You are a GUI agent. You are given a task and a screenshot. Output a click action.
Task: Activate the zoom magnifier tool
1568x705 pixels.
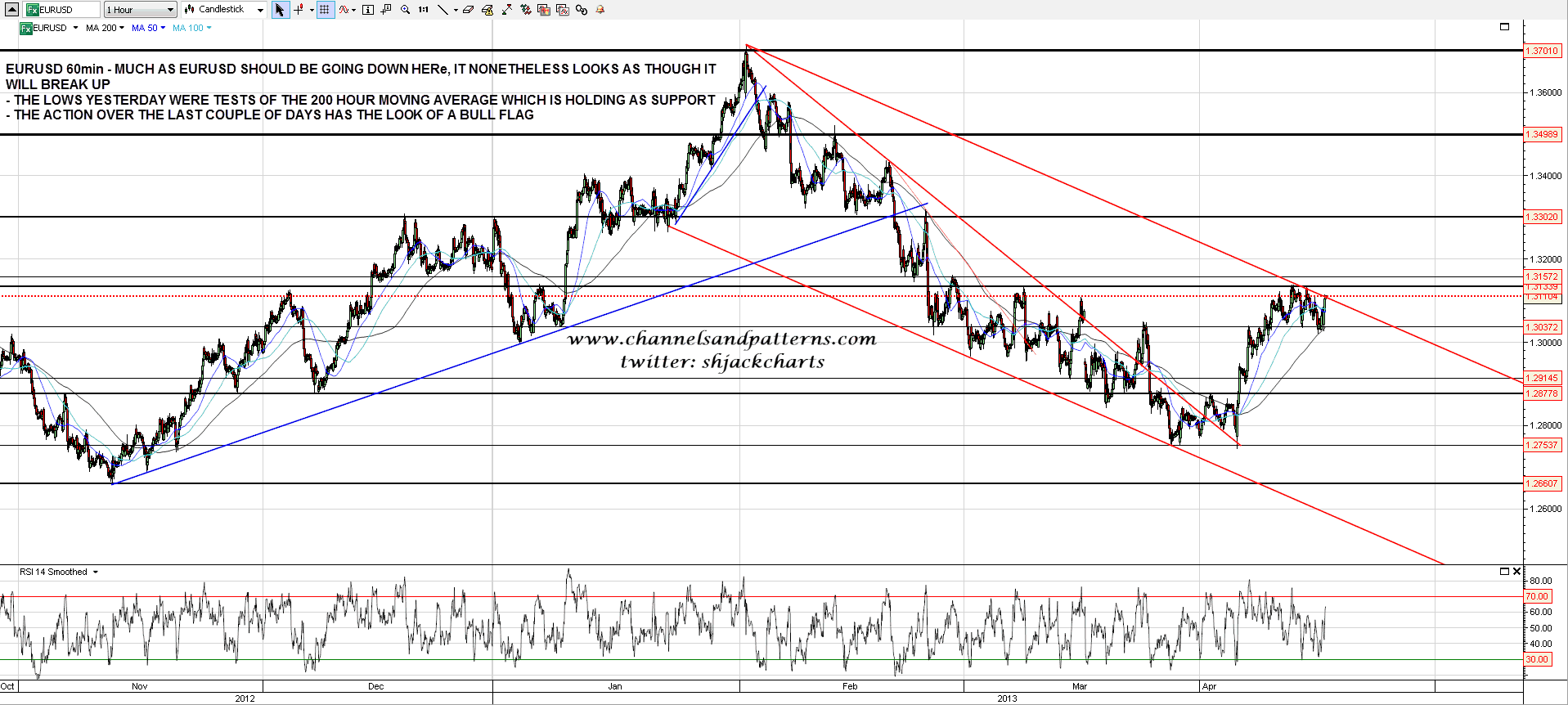coord(405,10)
